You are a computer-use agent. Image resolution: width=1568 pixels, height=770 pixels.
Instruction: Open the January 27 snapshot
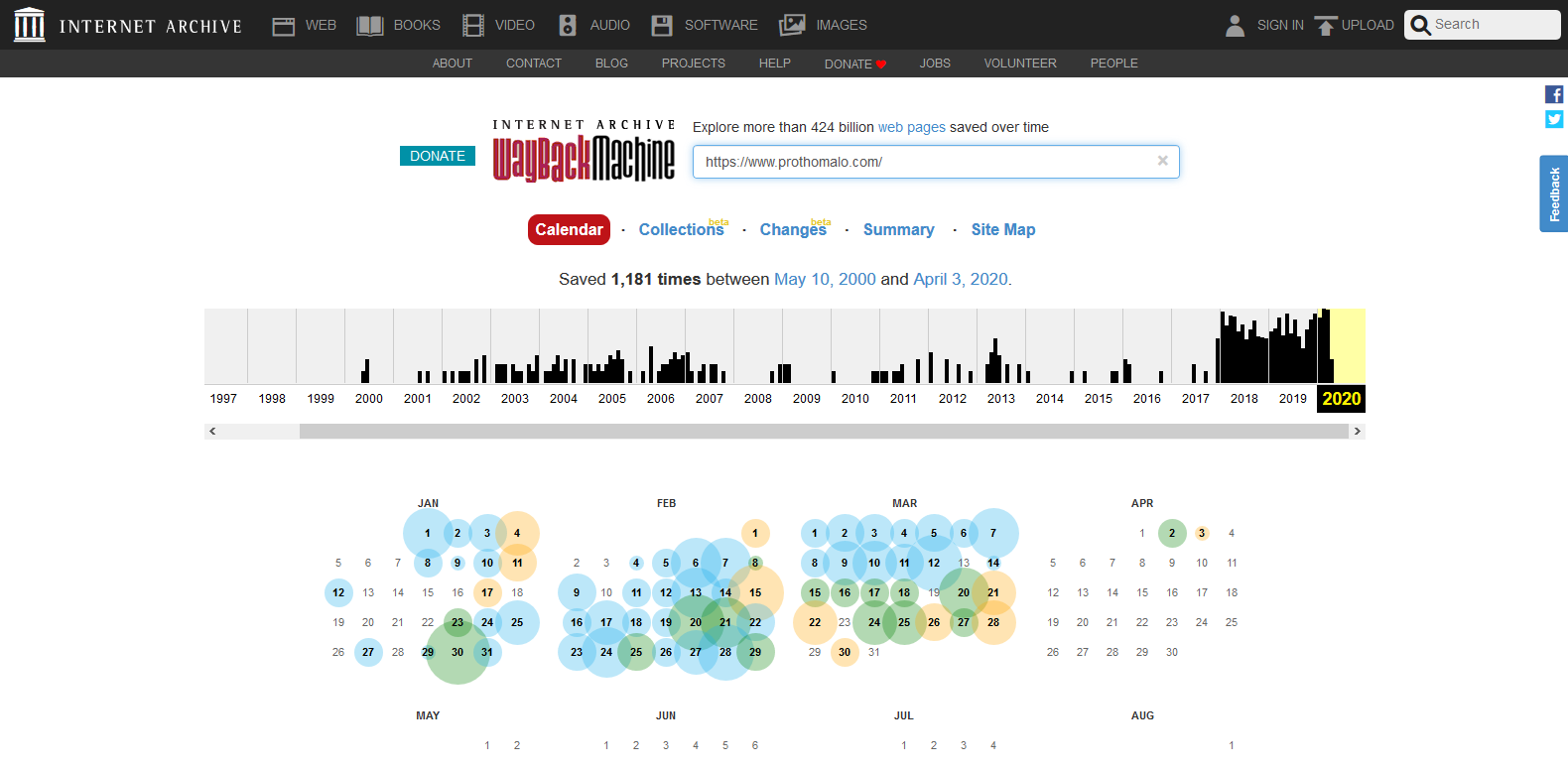[368, 652]
